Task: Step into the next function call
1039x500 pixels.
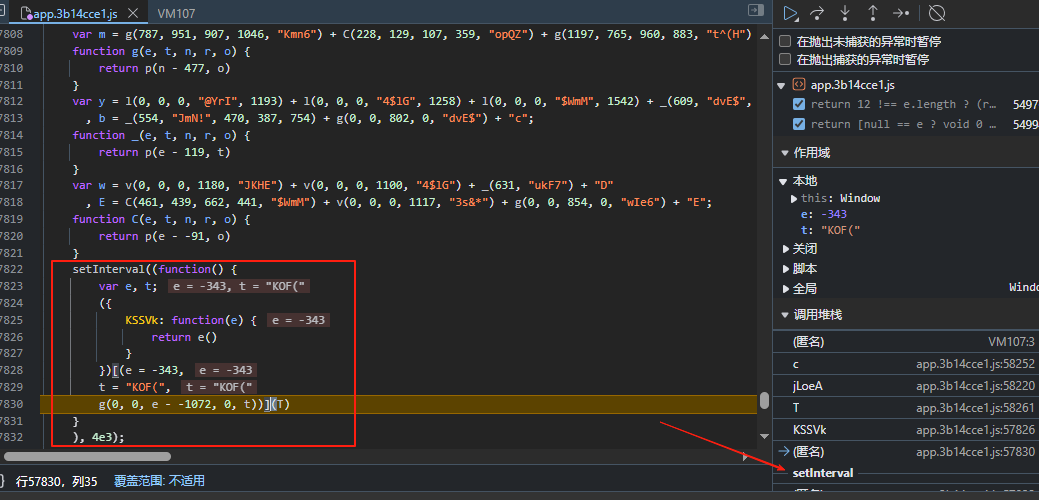Action: click(846, 13)
